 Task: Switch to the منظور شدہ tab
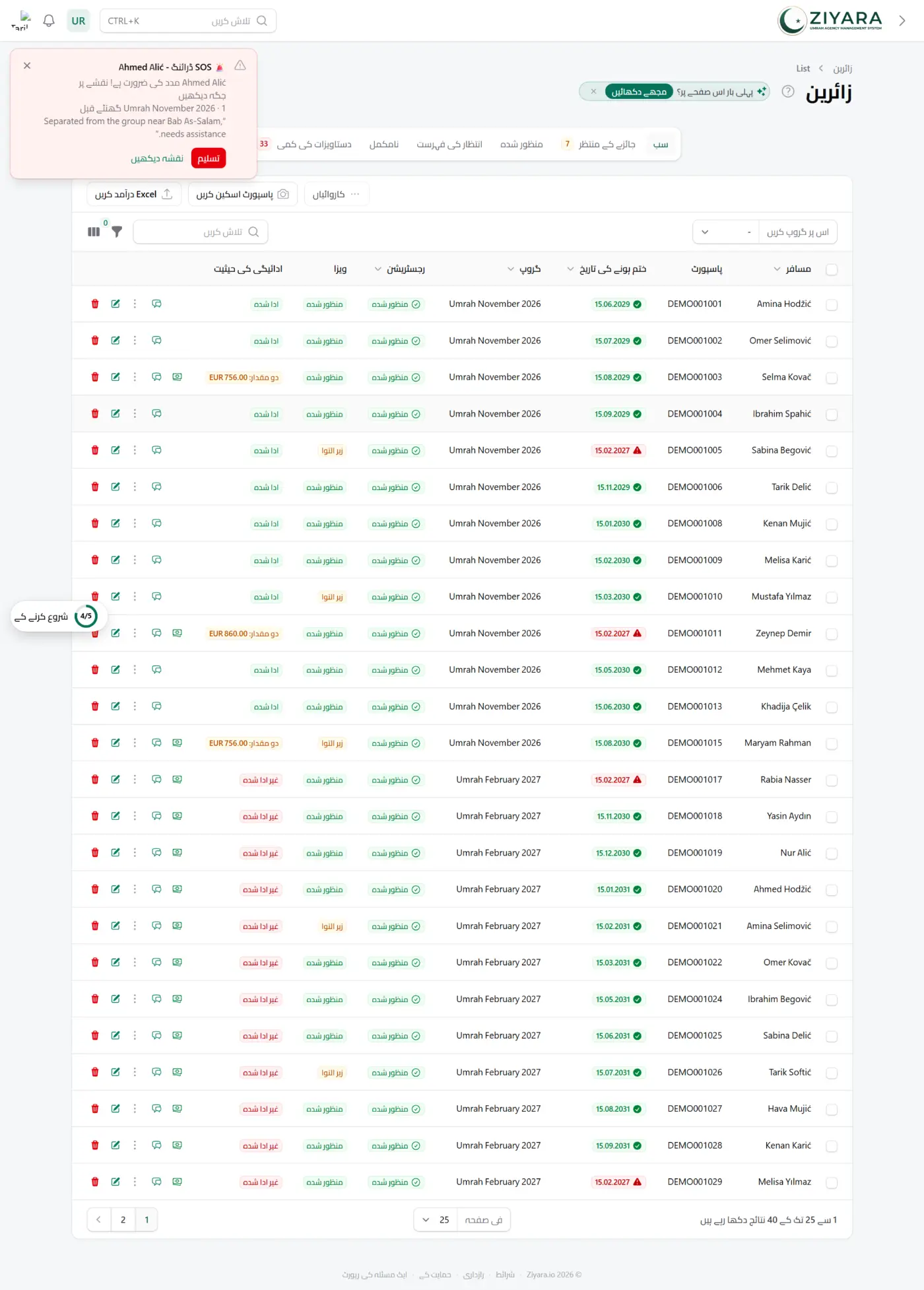(x=521, y=144)
